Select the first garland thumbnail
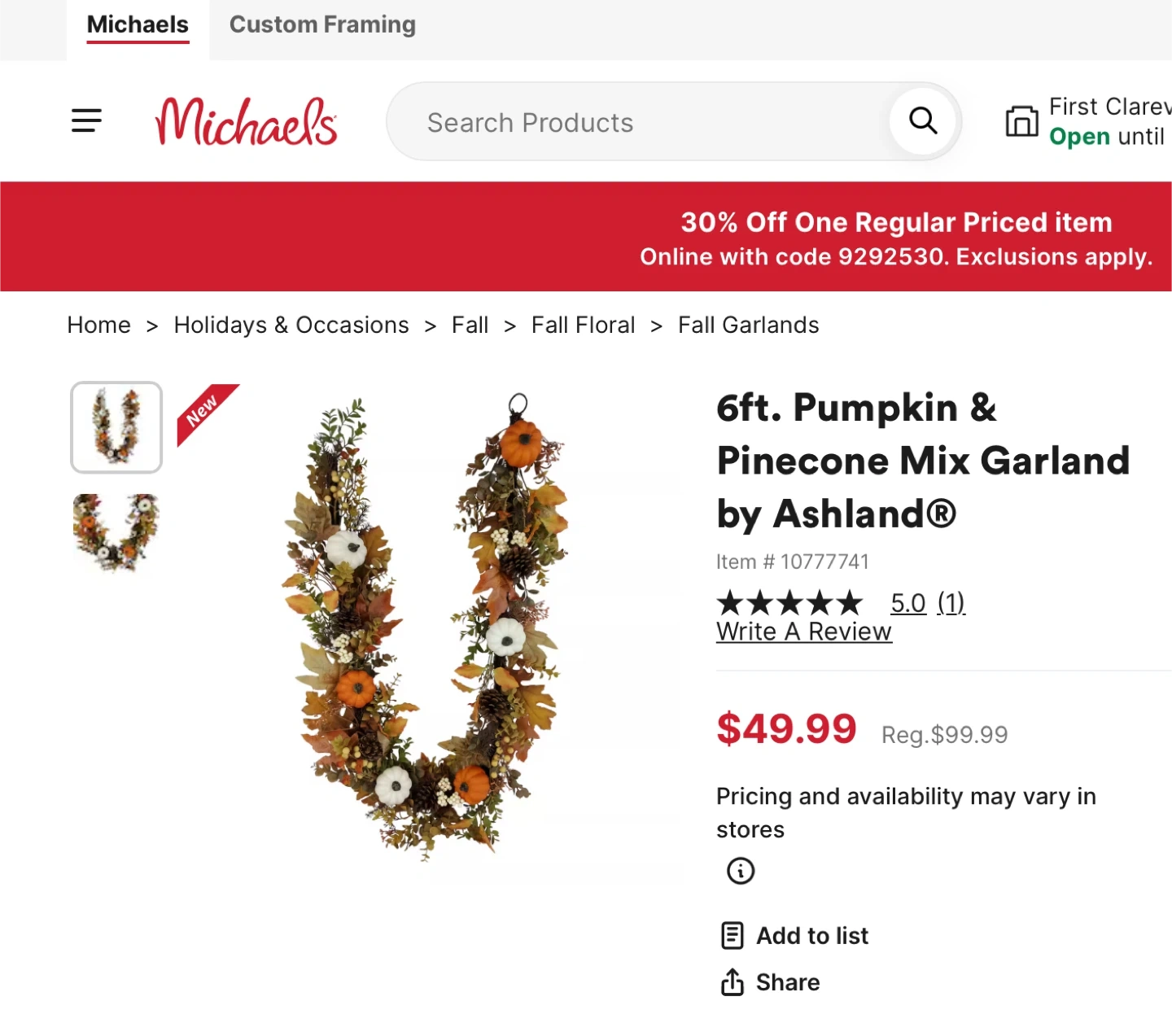Screen dimensions: 1172x1036 pos(116,427)
